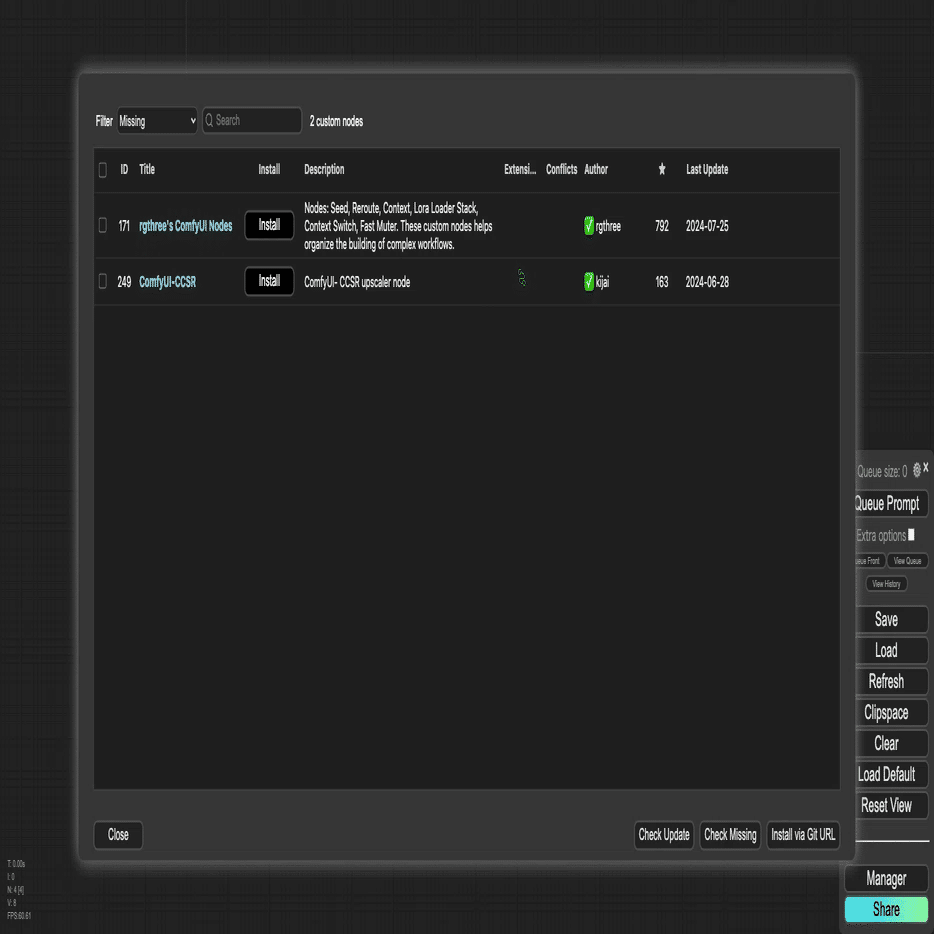Click the Load button in side panel

[x=891, y=650]
